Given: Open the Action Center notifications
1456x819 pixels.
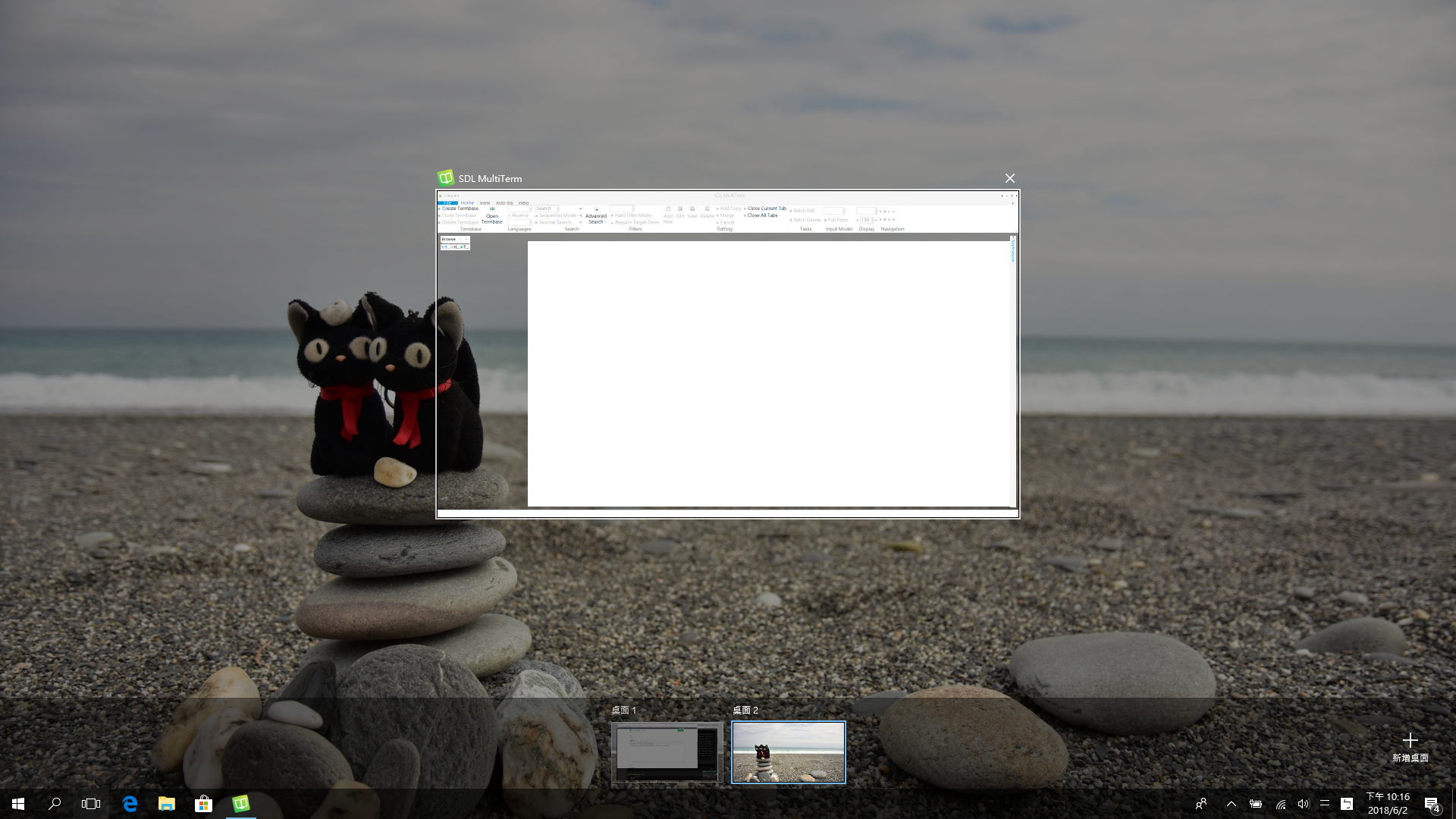Looking at the screenshot, I should (x=1432, y=804).
